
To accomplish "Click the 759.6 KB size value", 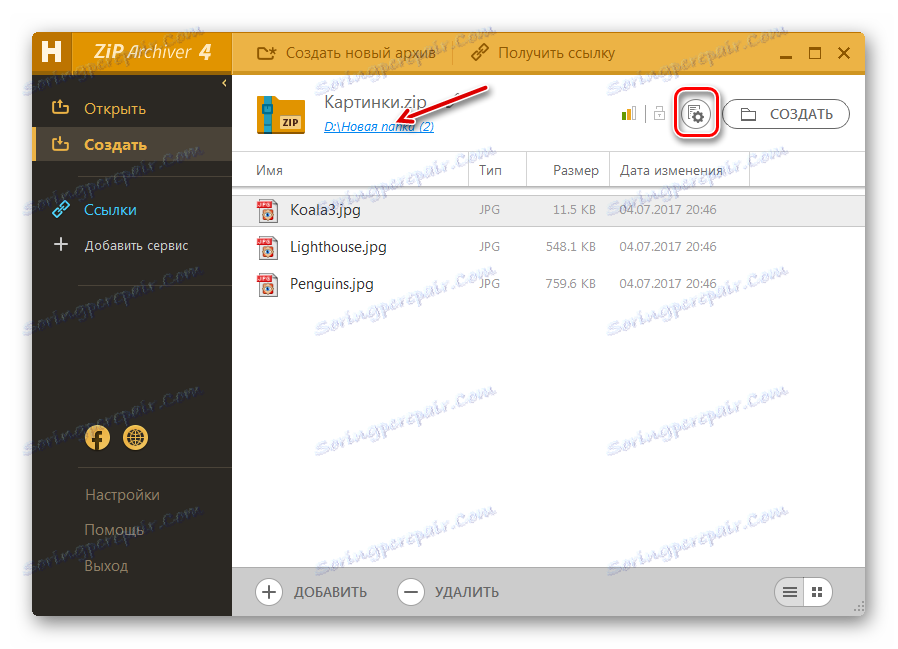I will (x=570, y=284).
